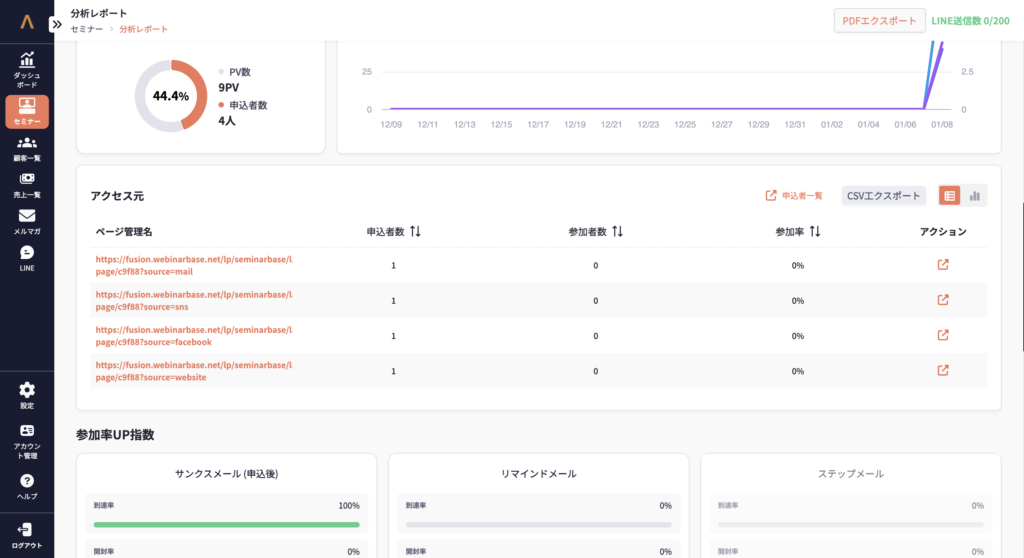Switch to bar chart view
Screen dimensions: 1024x558
pyautogui.click(x=974, y=196)
